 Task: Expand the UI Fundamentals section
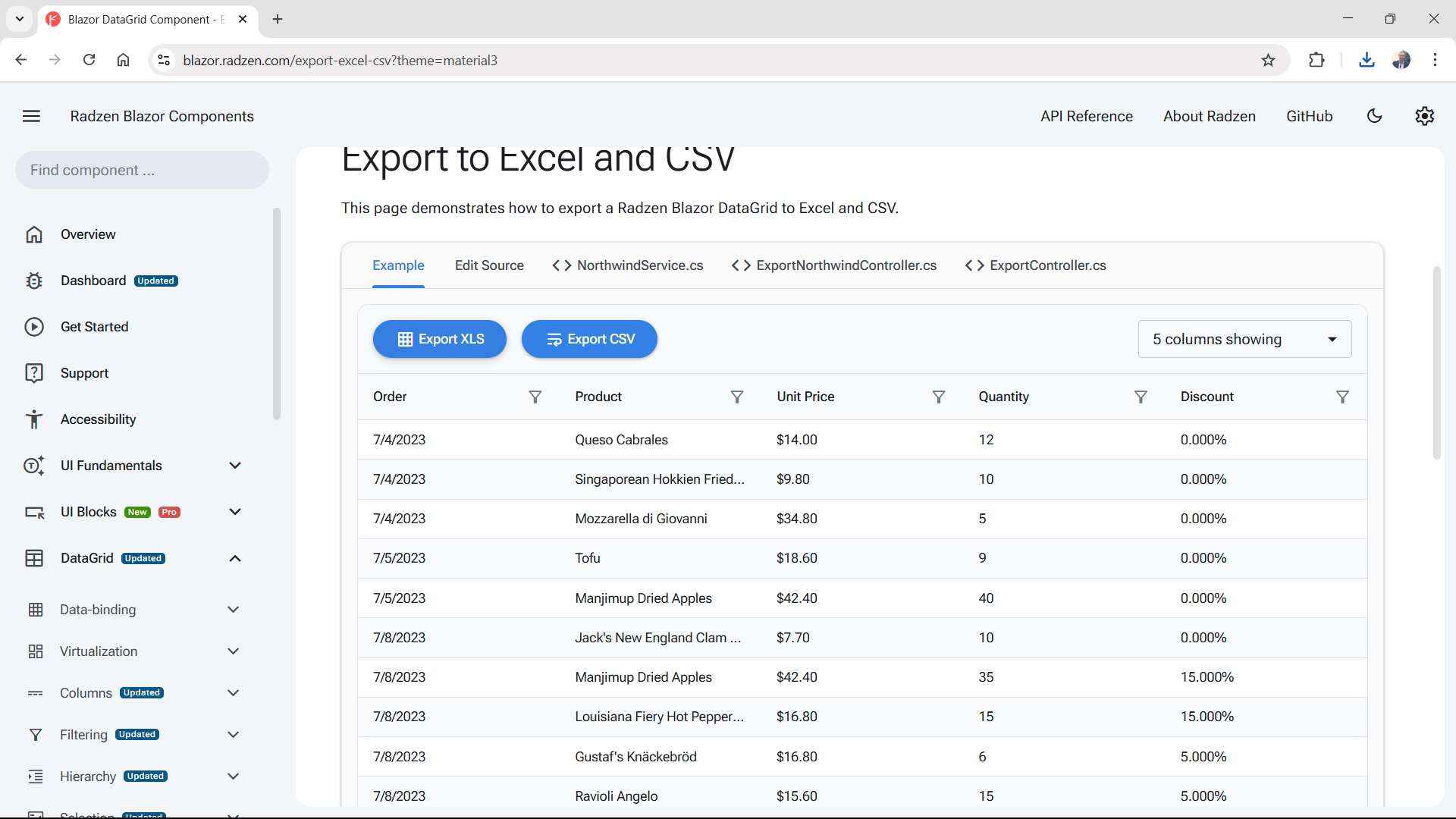click(x=235, y=466)
